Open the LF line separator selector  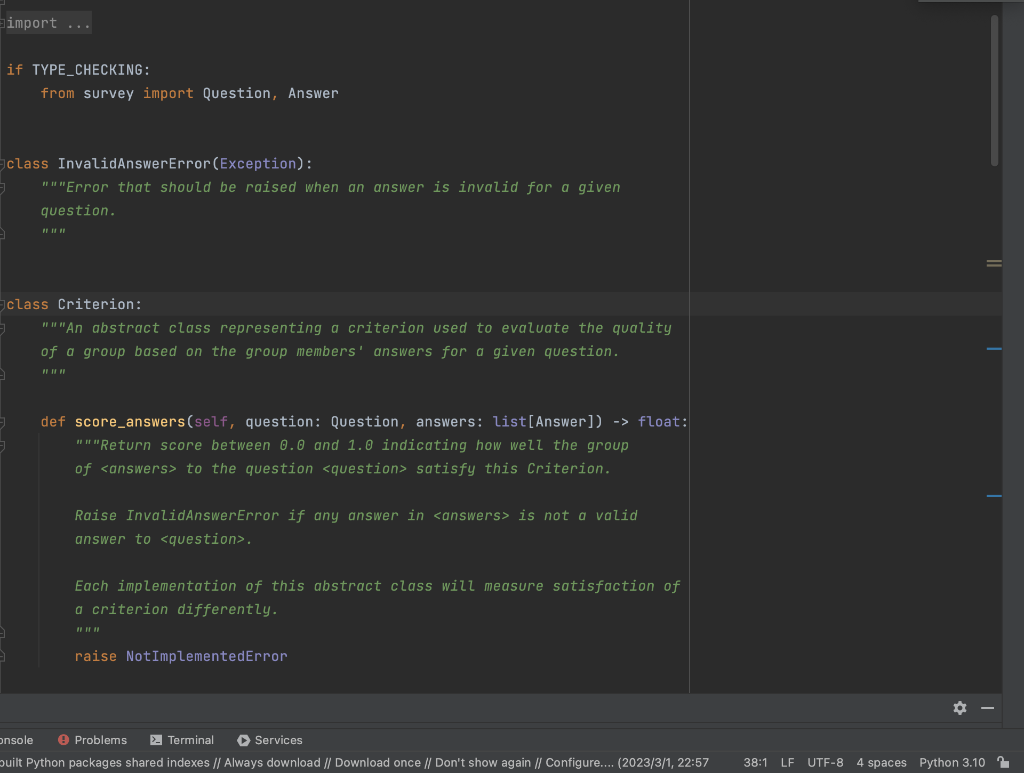click(787, 762)
